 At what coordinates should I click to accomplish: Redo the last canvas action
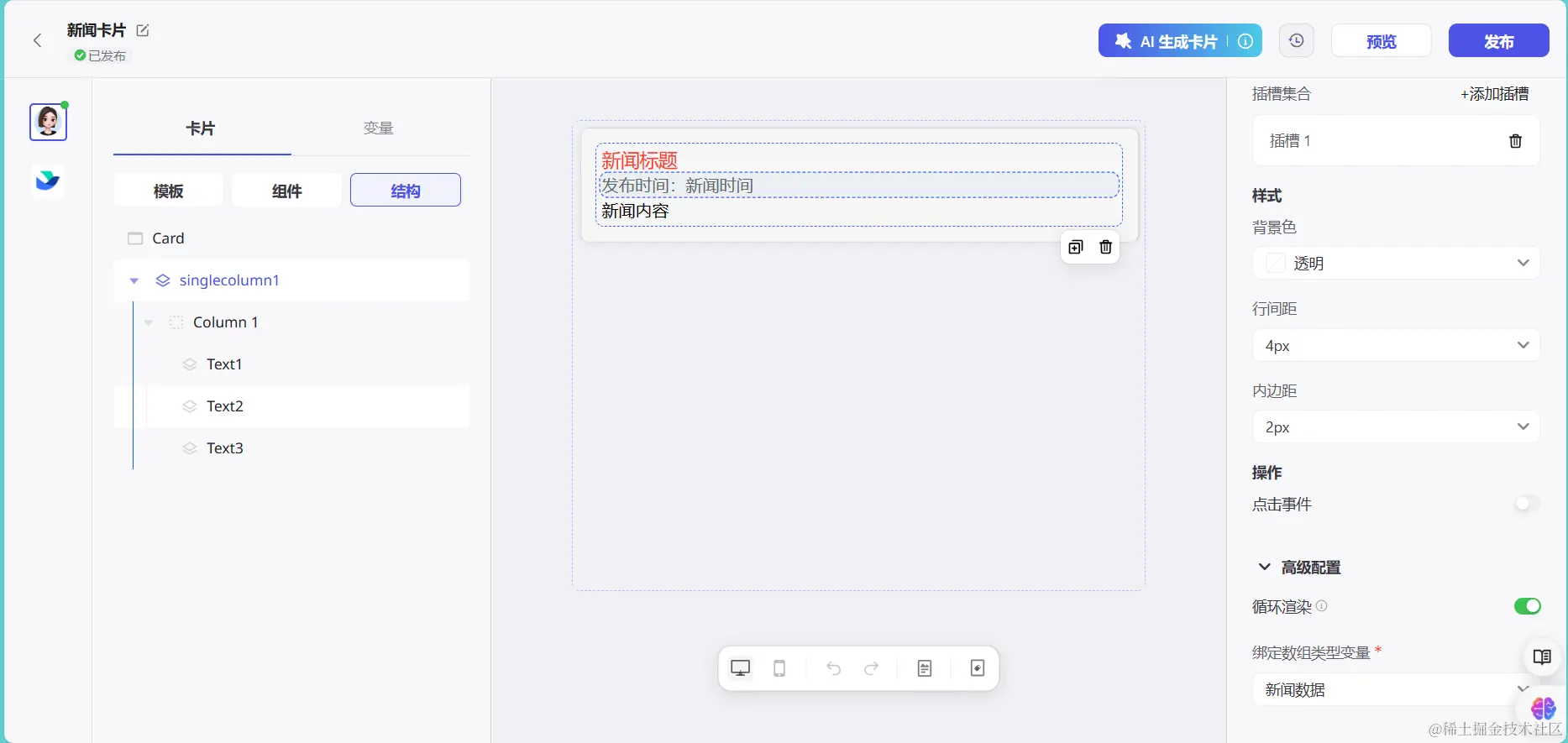(872, 668)
